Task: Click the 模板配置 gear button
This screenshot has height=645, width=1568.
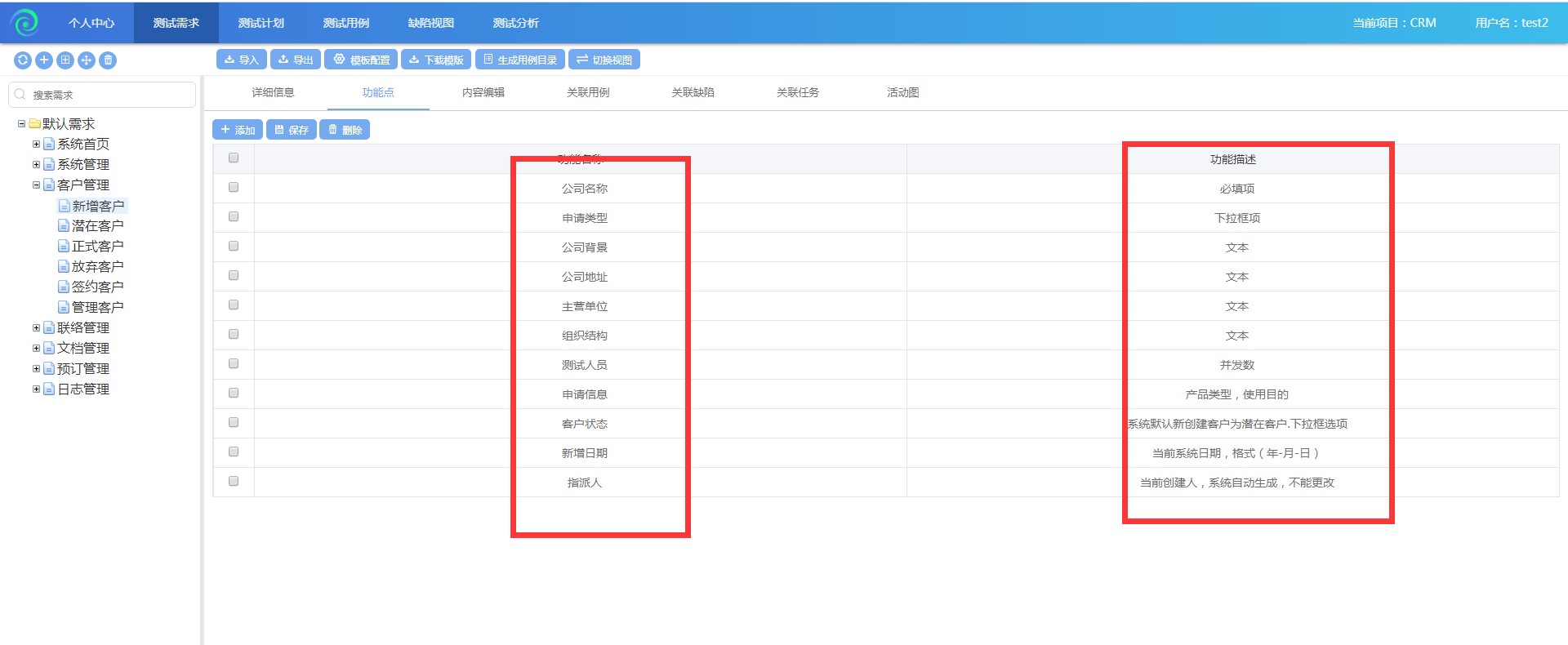Action: [361, 60]
